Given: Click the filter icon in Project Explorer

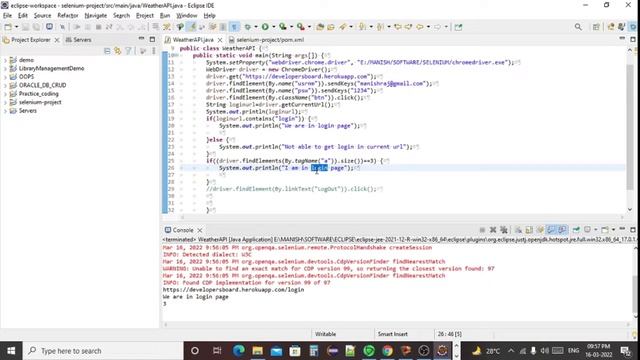Looking at the screenshot, I should [x=129, y=51].
